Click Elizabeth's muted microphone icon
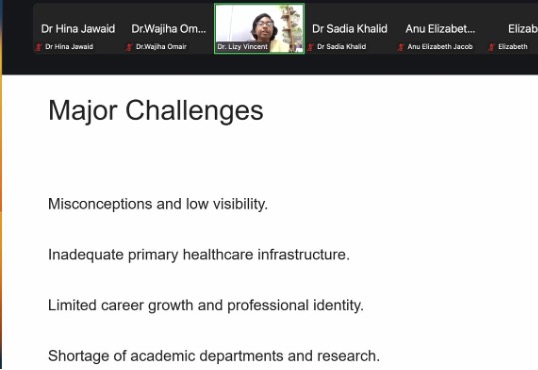 click(492, 47)
